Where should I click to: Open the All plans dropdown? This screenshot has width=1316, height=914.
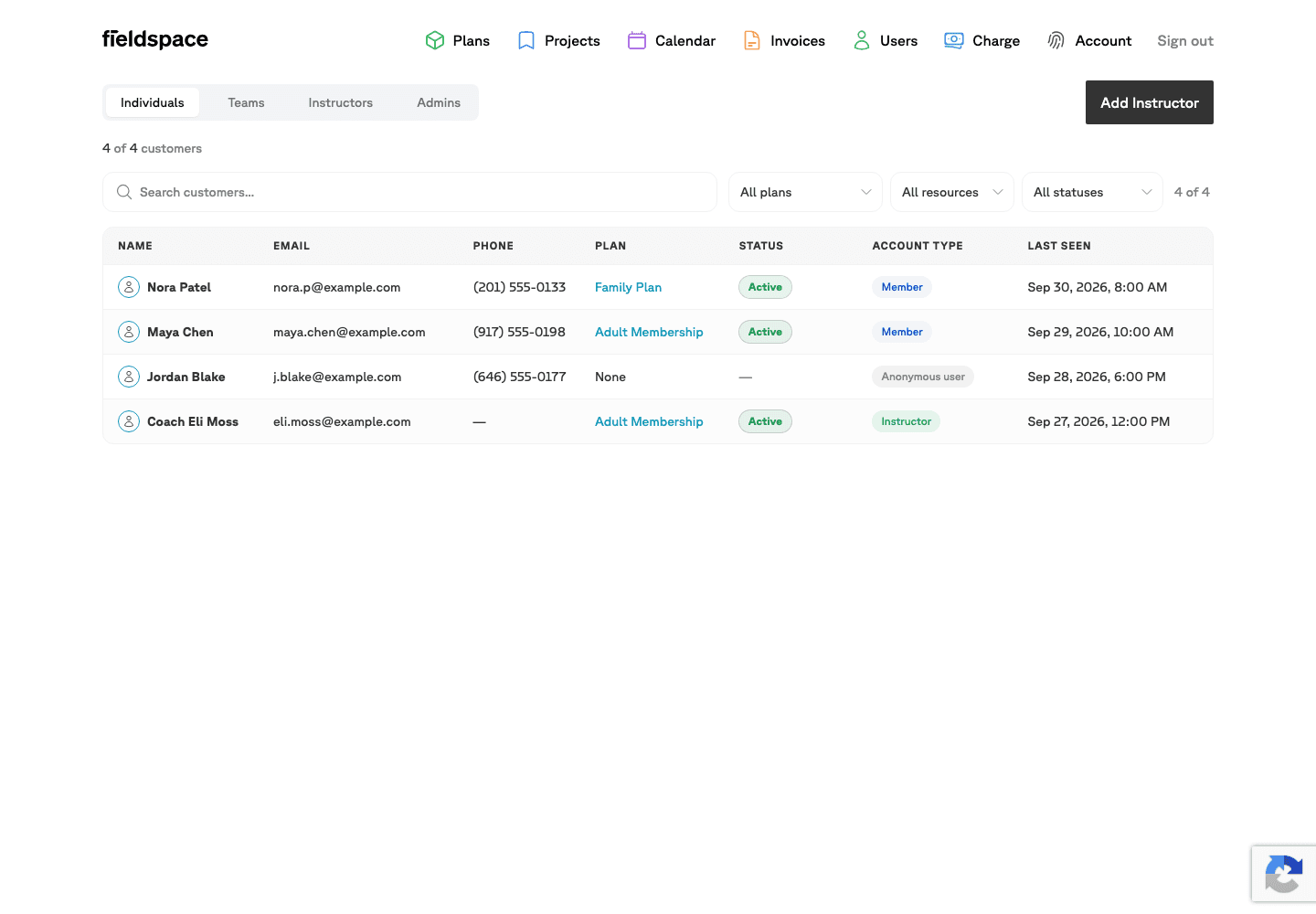805,192
